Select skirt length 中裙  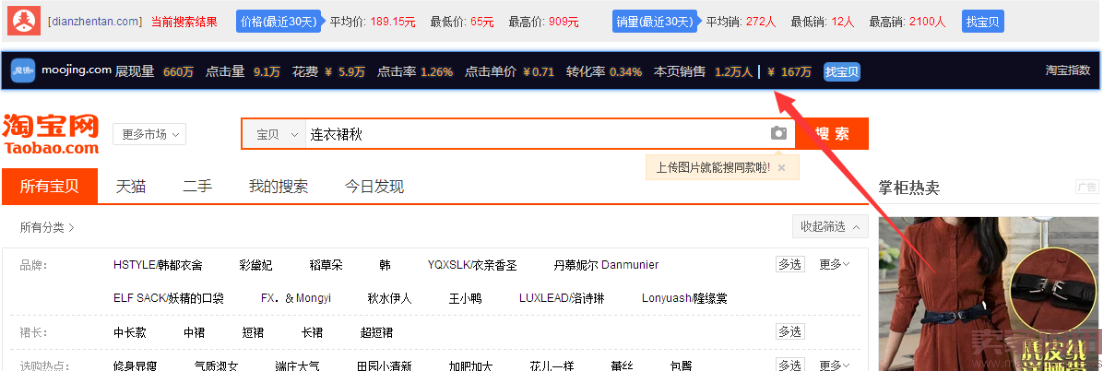pyautogui.click(x=194, y=332)
